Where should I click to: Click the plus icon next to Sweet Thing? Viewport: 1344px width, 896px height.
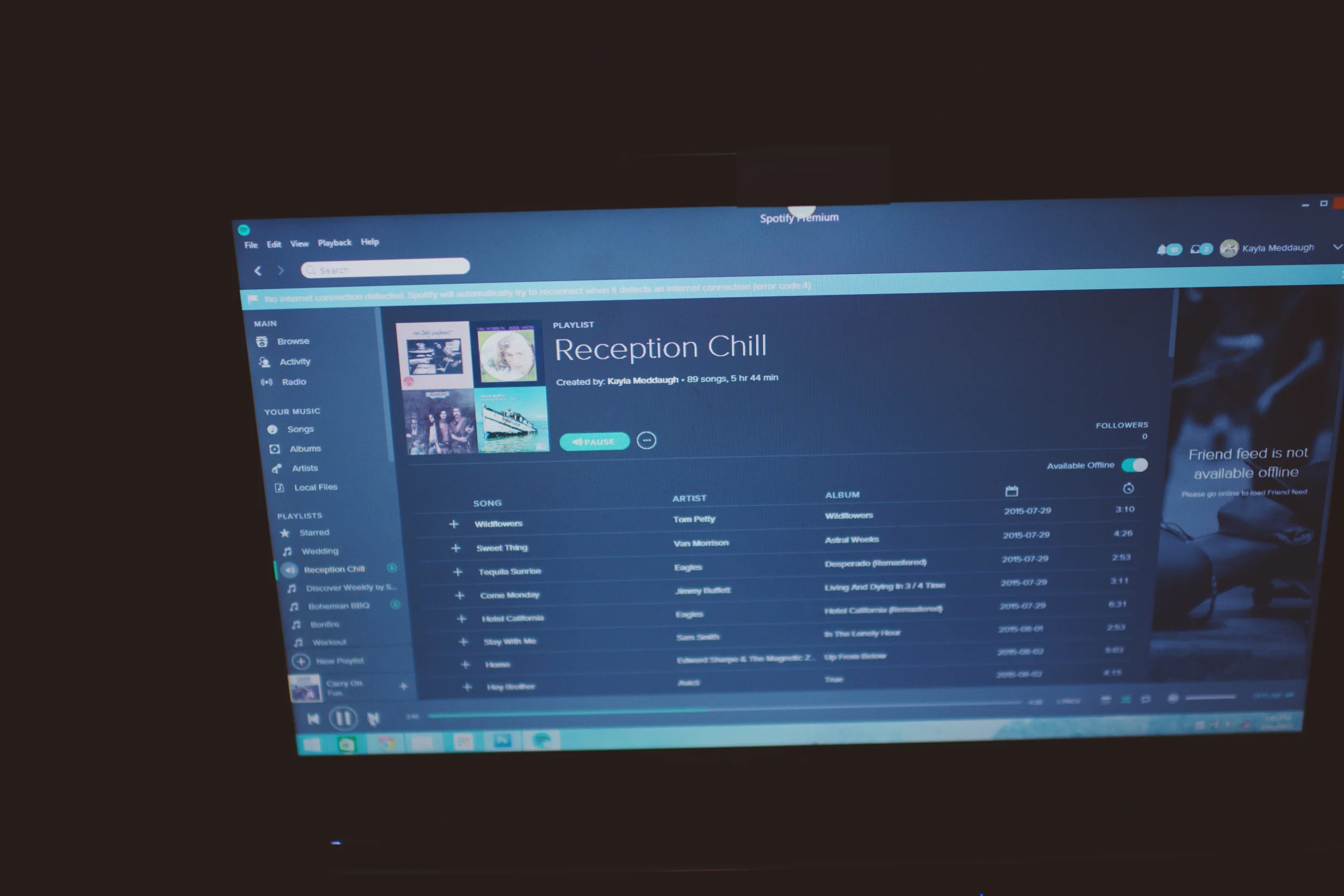coord(455,548)
